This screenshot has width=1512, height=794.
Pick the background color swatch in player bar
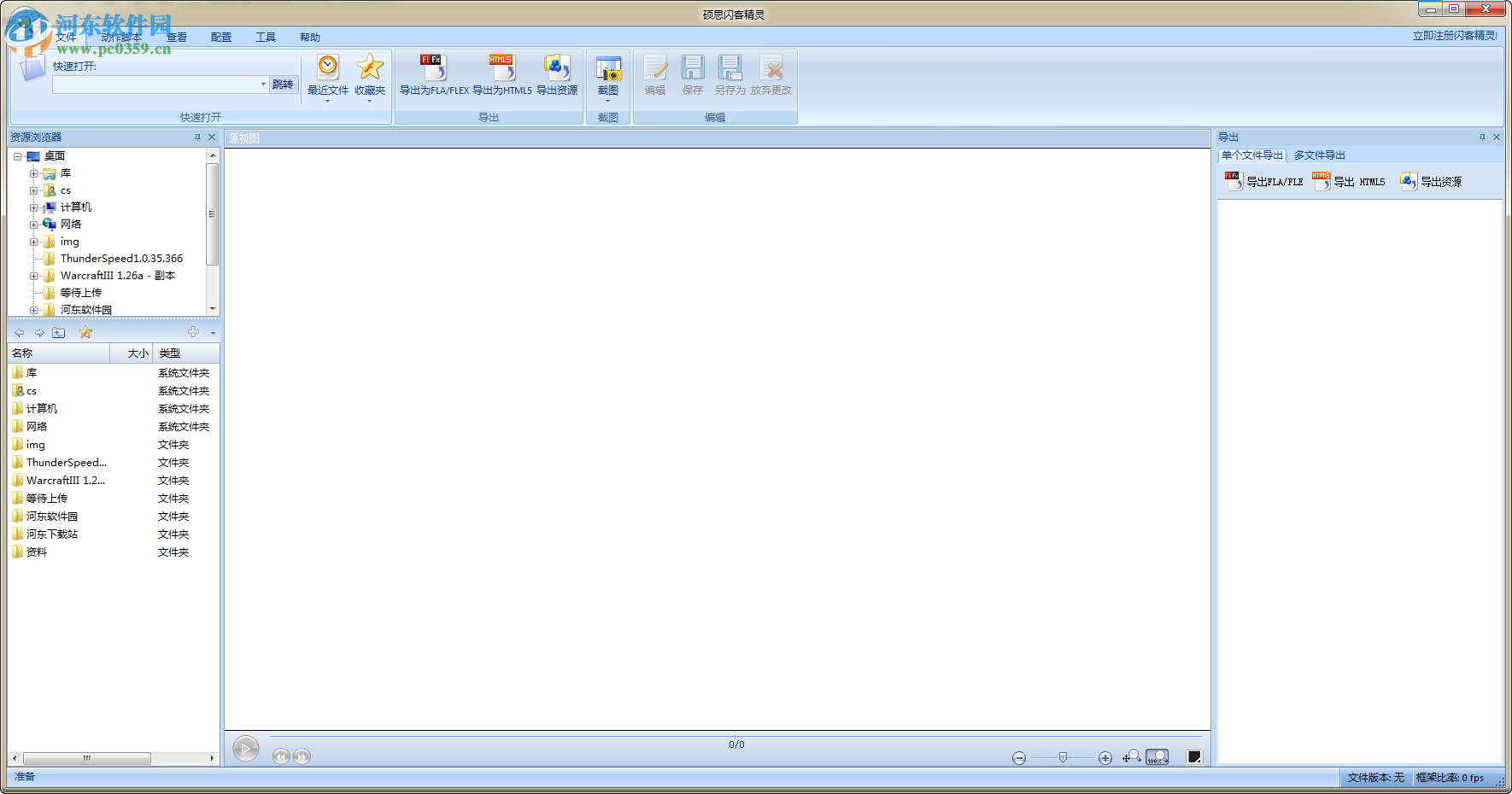click(1194, 757)
